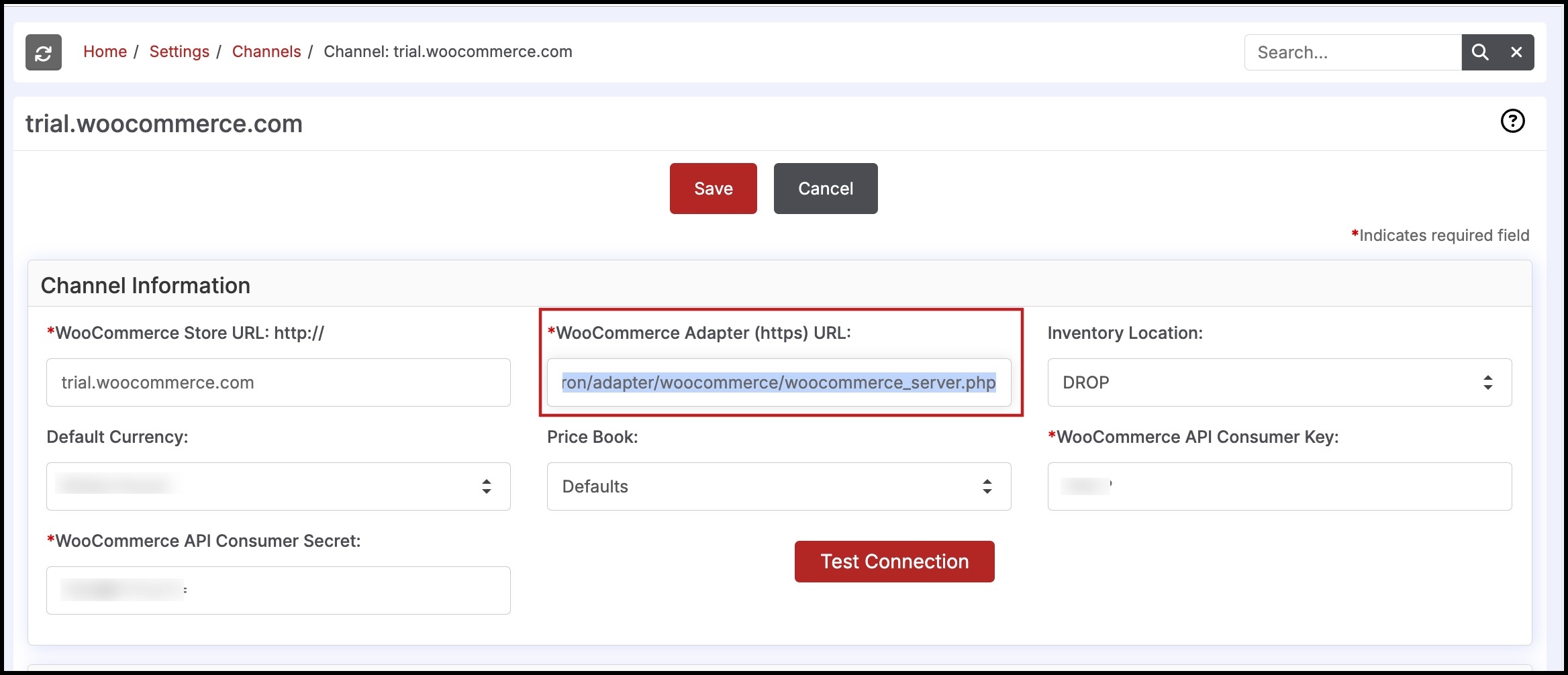Click the 'trial.woocommerce.com' page heading
1568x675 pixels.
click(x=164, y=124)
